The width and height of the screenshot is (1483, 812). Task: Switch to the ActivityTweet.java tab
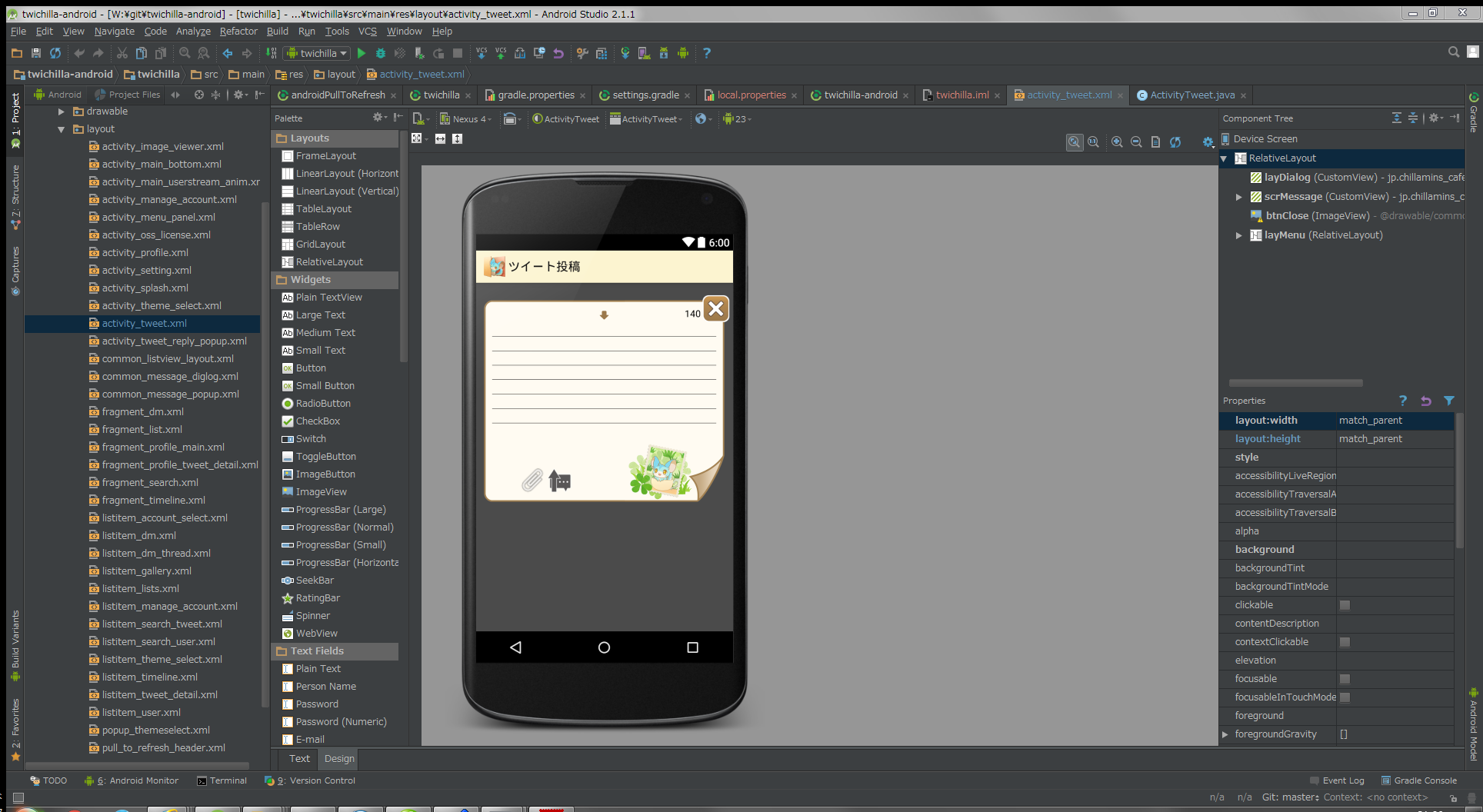click(1191, 95)
